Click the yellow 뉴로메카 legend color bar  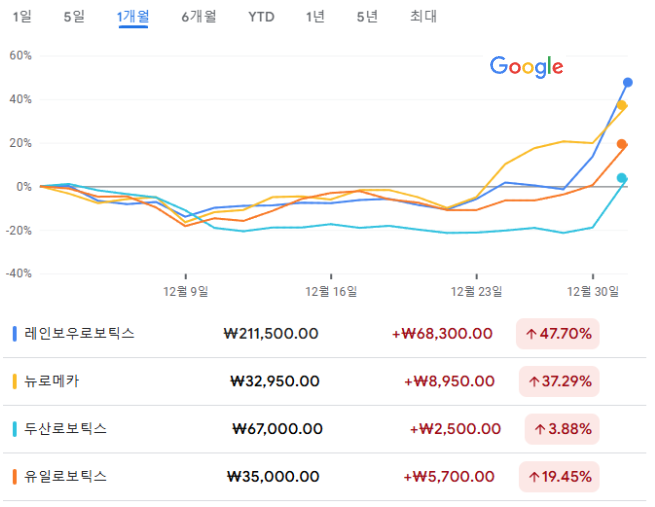15,381
